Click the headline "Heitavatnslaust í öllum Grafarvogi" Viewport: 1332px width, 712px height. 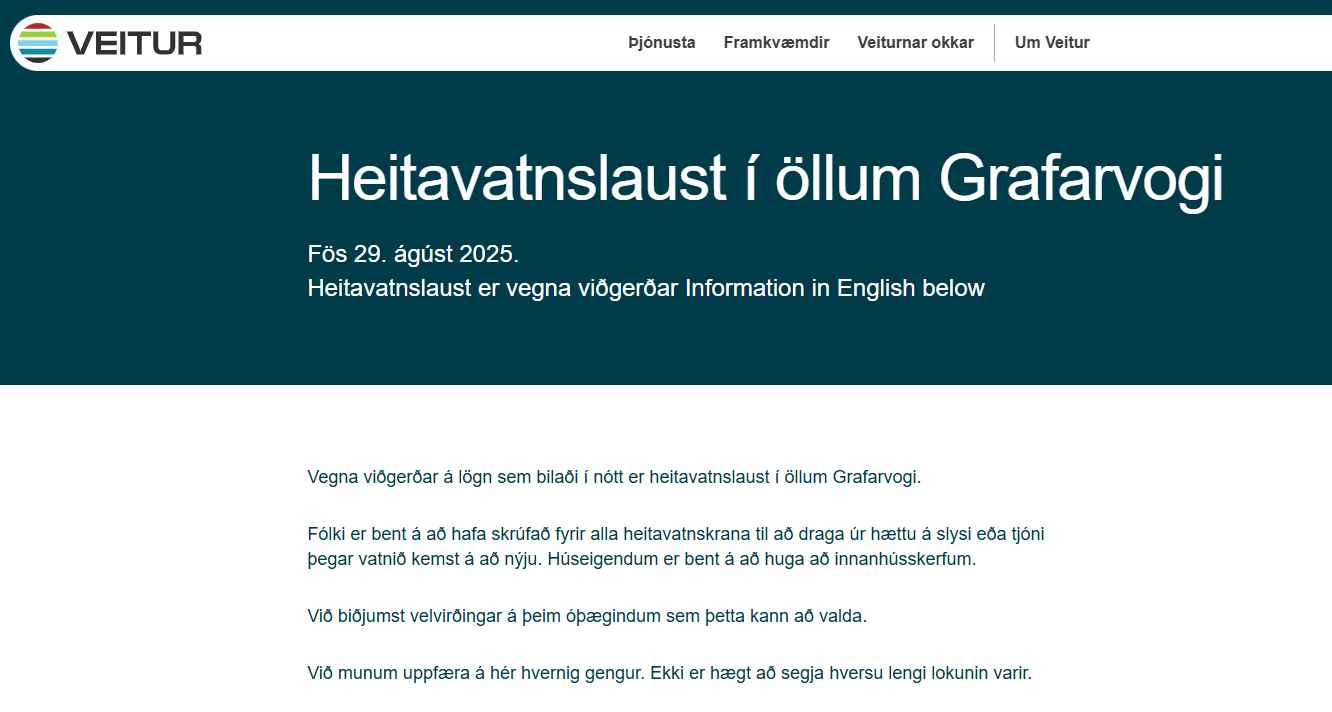point(766,179)
